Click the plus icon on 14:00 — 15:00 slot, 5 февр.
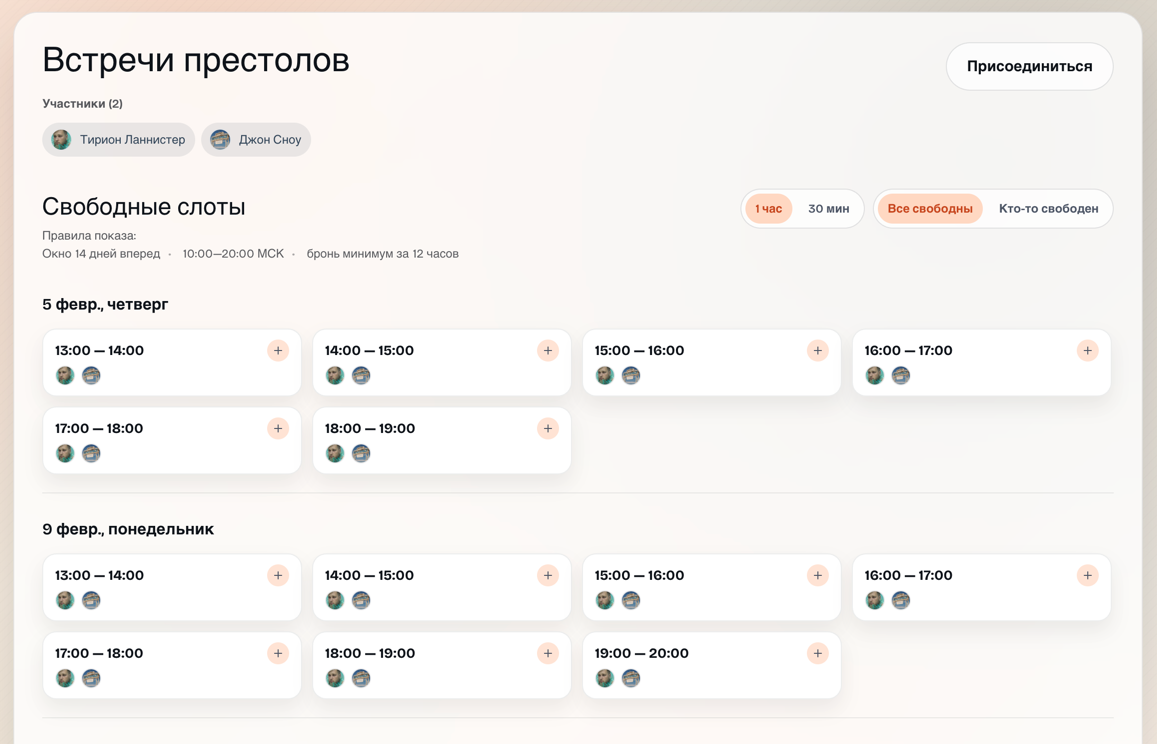 click(x=548, y=351)
